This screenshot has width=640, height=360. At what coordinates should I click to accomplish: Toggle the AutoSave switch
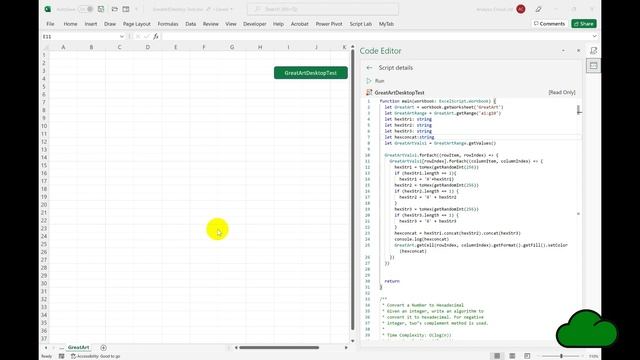[x=85, y=9]
